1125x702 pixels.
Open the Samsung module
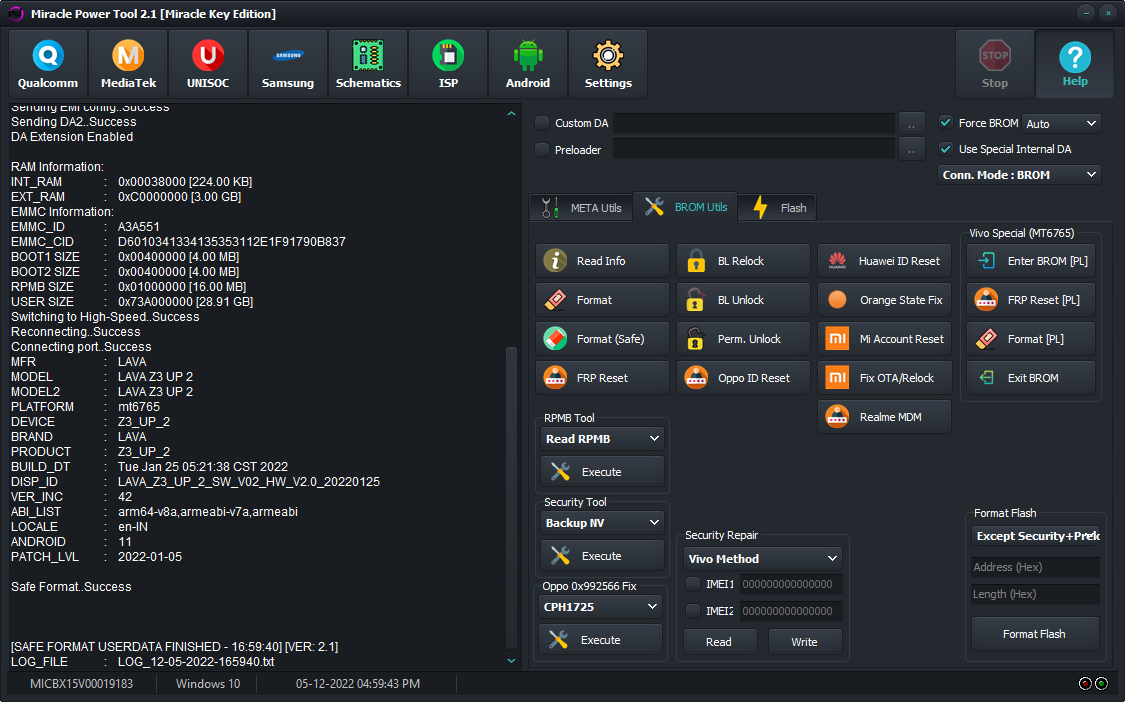pyautogui.click(x=288, y=65)
